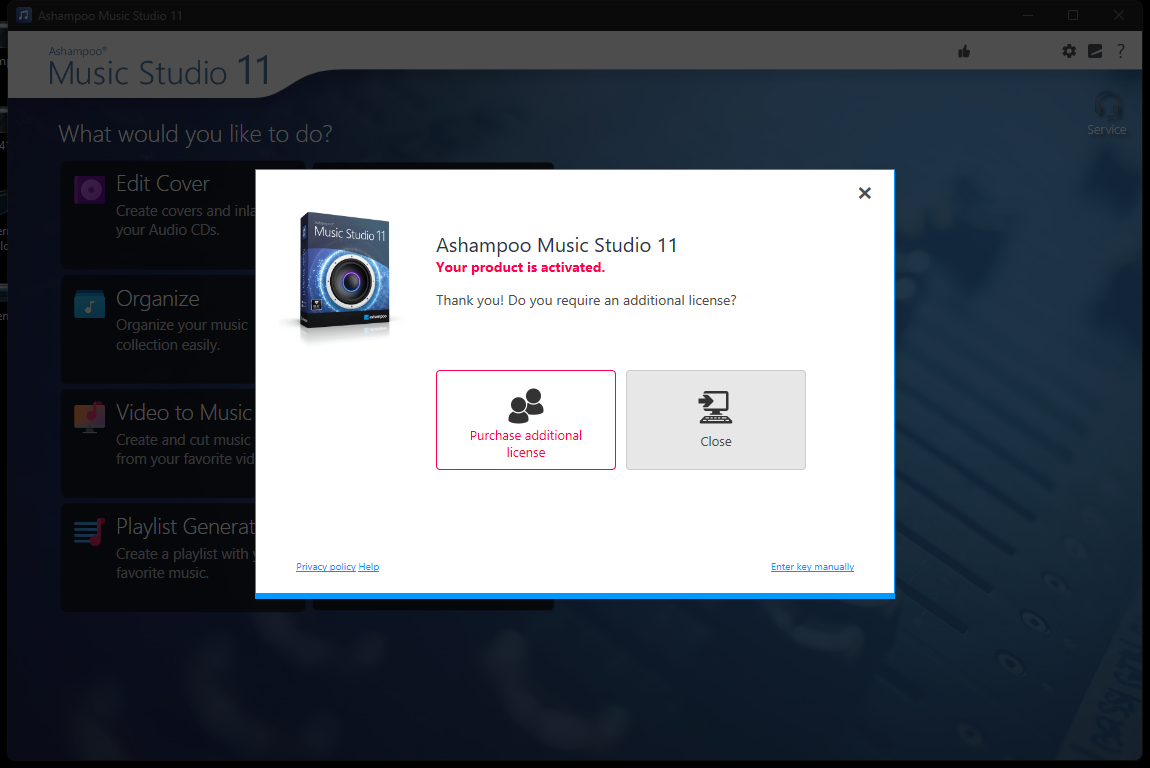Open the Service headphones icon

[1107, 114]
